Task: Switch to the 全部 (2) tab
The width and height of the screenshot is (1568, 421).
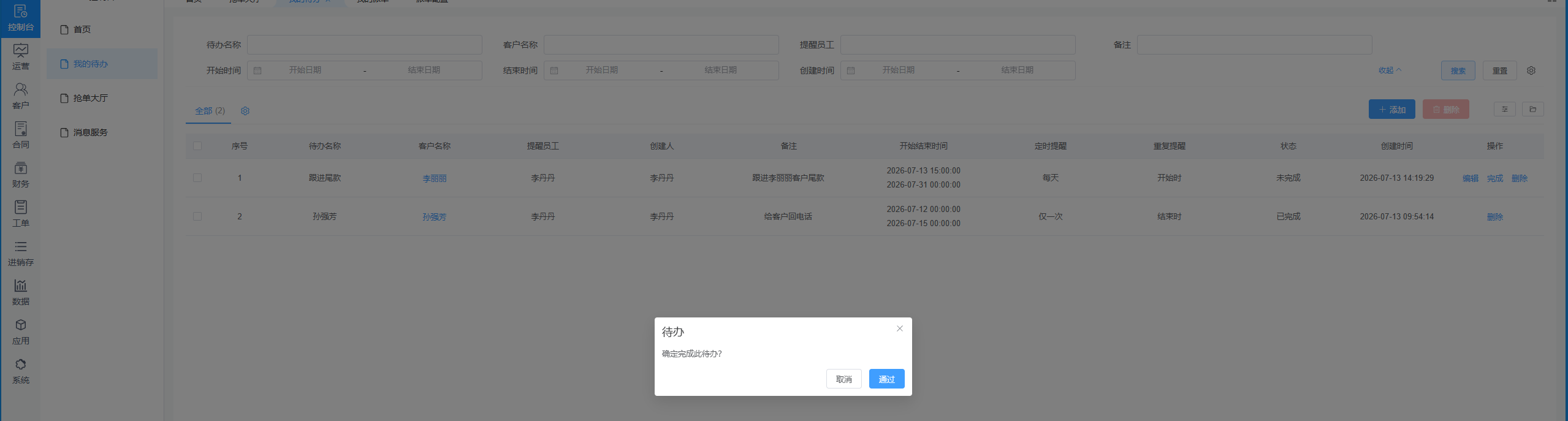Action: (x=210, y=111)
